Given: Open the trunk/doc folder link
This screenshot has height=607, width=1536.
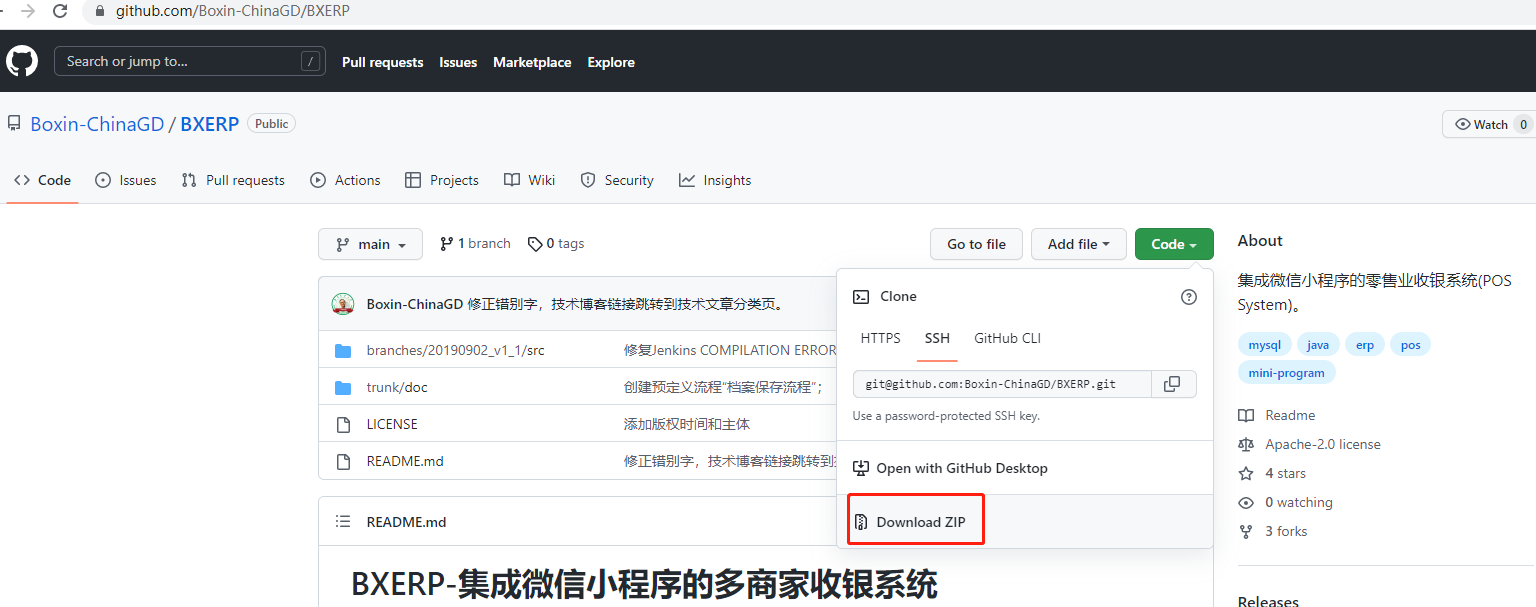Looking at the screenshot, I should [x=397, y=387].
